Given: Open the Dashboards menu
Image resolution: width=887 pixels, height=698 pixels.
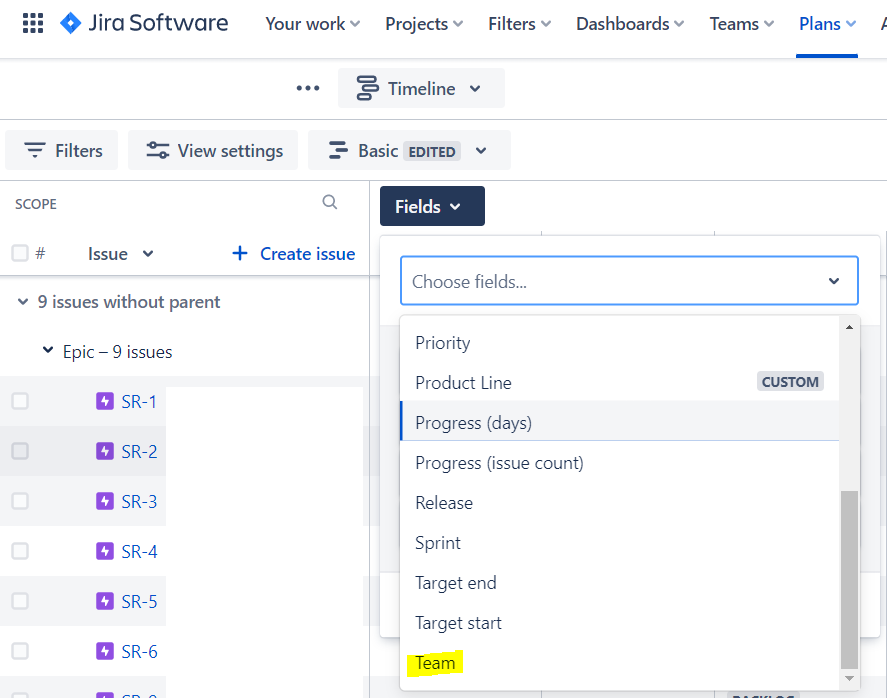Looking at the screenshot, I should click(630, 24).
